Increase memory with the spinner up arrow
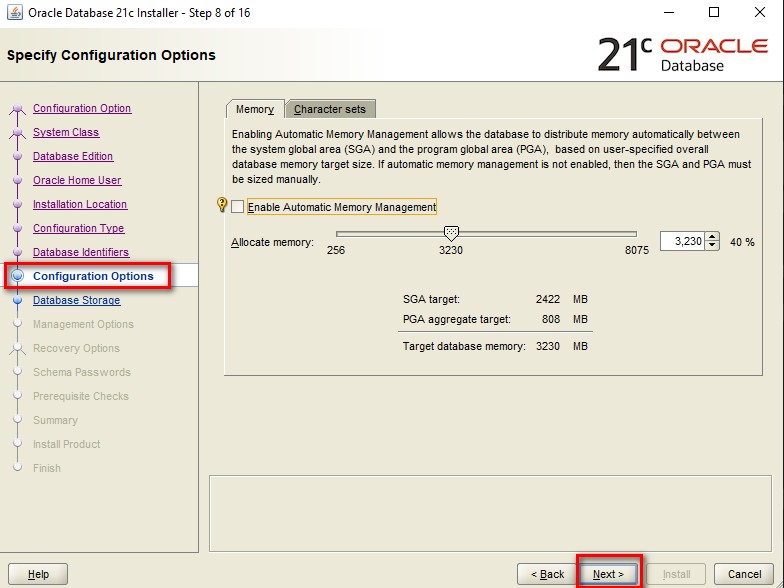 [712, 237]
